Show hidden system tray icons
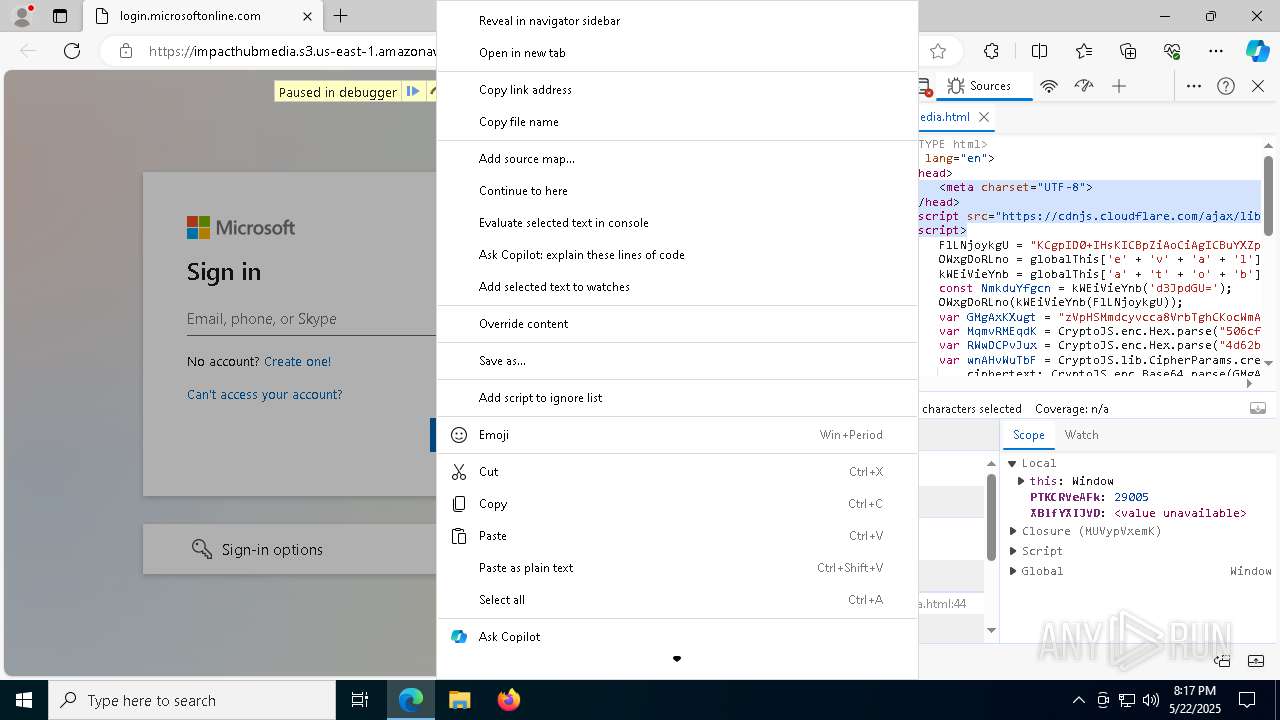 1078,700
